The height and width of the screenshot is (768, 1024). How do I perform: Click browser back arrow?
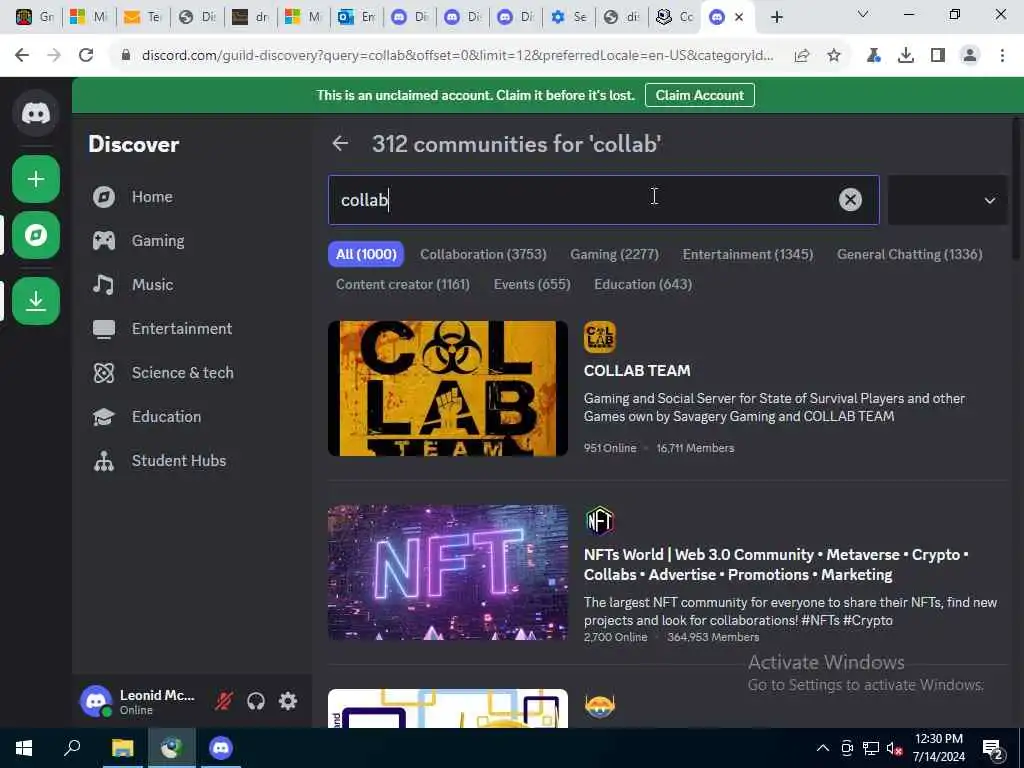click(x=22, y=56)
